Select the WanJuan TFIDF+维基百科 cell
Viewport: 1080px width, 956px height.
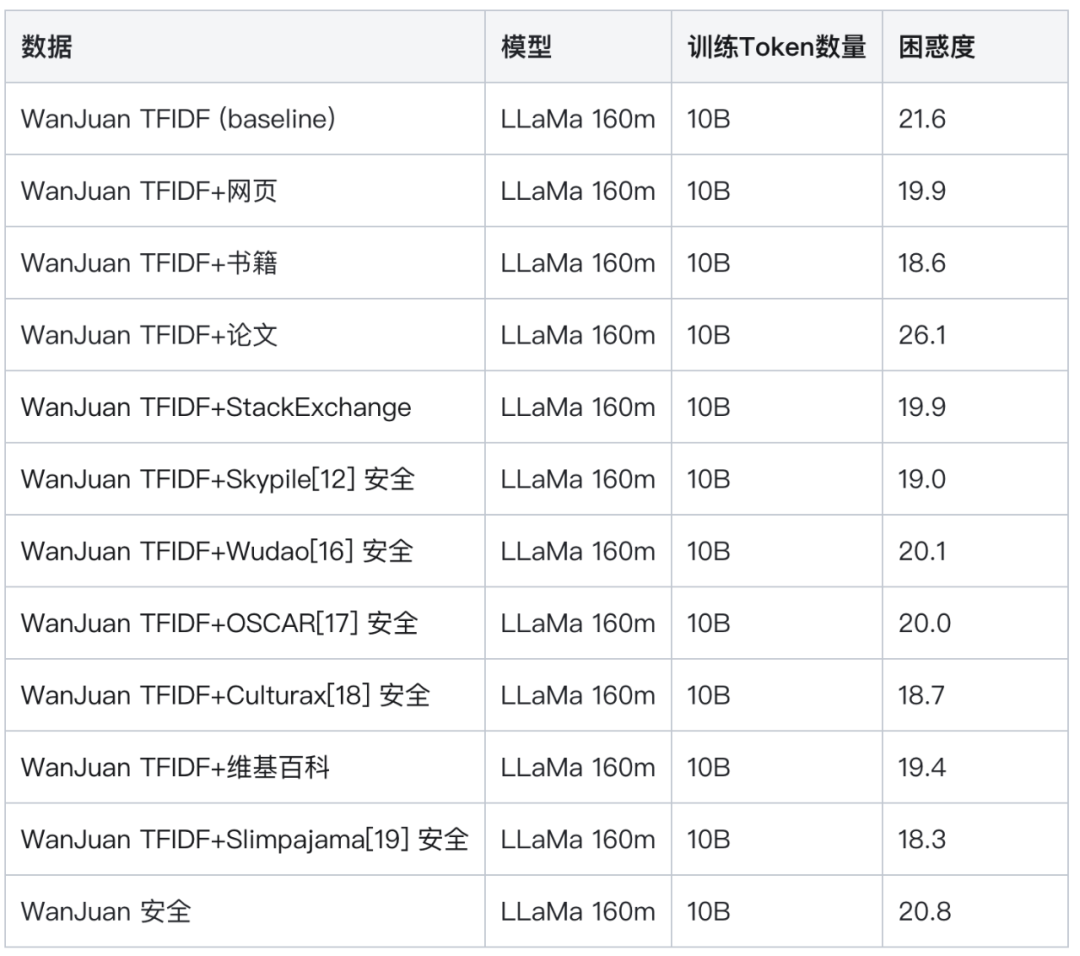pos(175,767)
